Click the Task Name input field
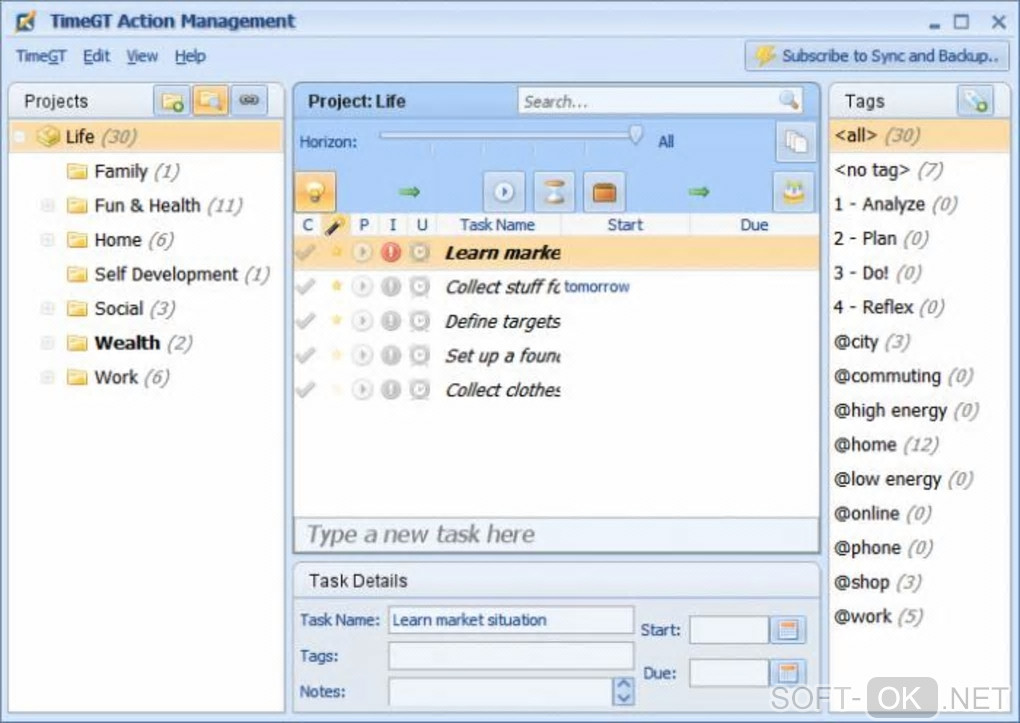The height and width of the screenshot is (723, 1020). tap(511, 620)
